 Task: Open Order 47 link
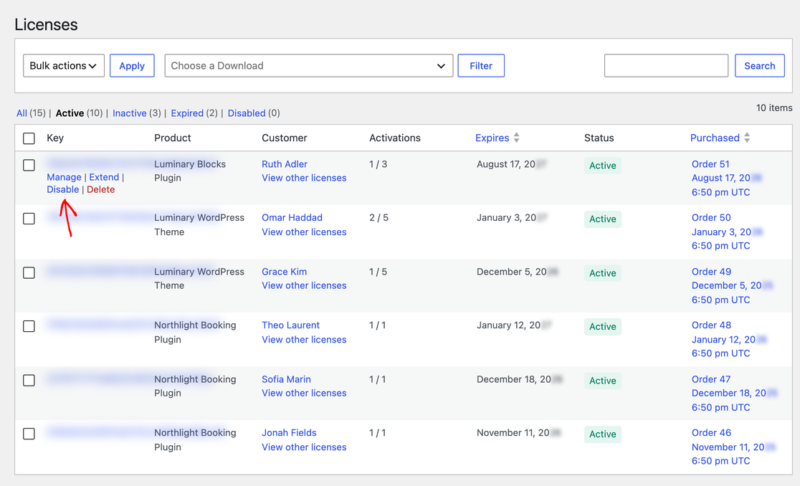point(711,379)
